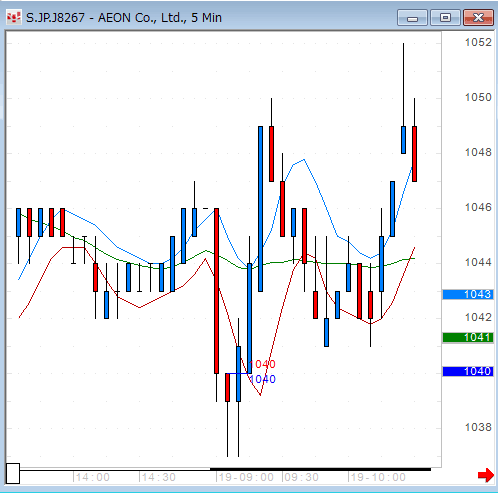Click the 1048 price axis label
This screenshot has width=498, height=493.
(478, 152)
